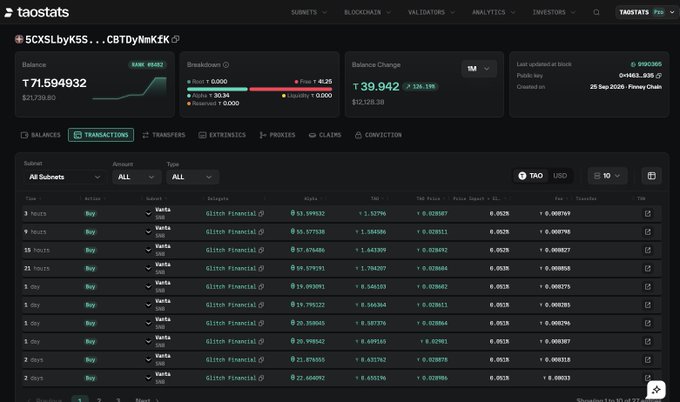Click the balance history sparkline chart

tap(129, 88)
